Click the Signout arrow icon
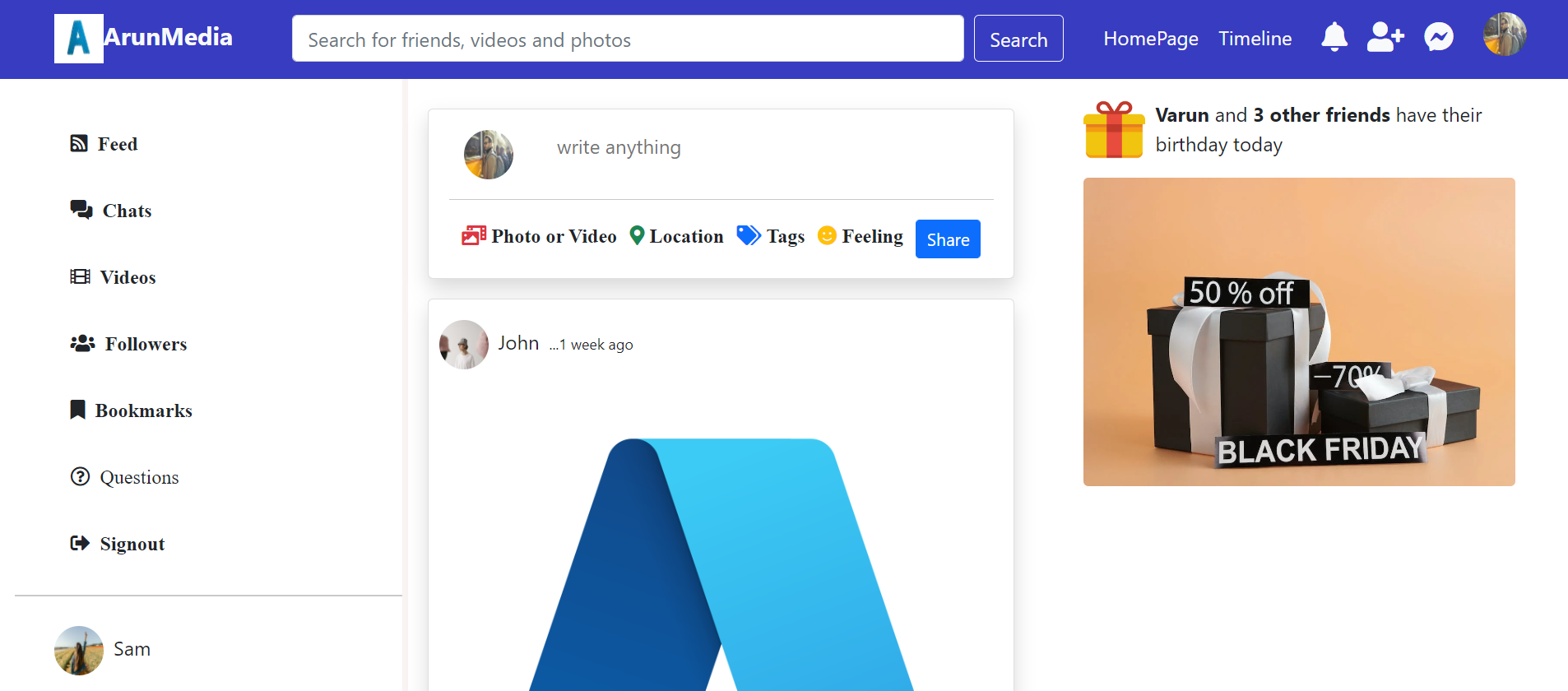The width and height of the screenshot is (1568, 691). coord(80,543)
